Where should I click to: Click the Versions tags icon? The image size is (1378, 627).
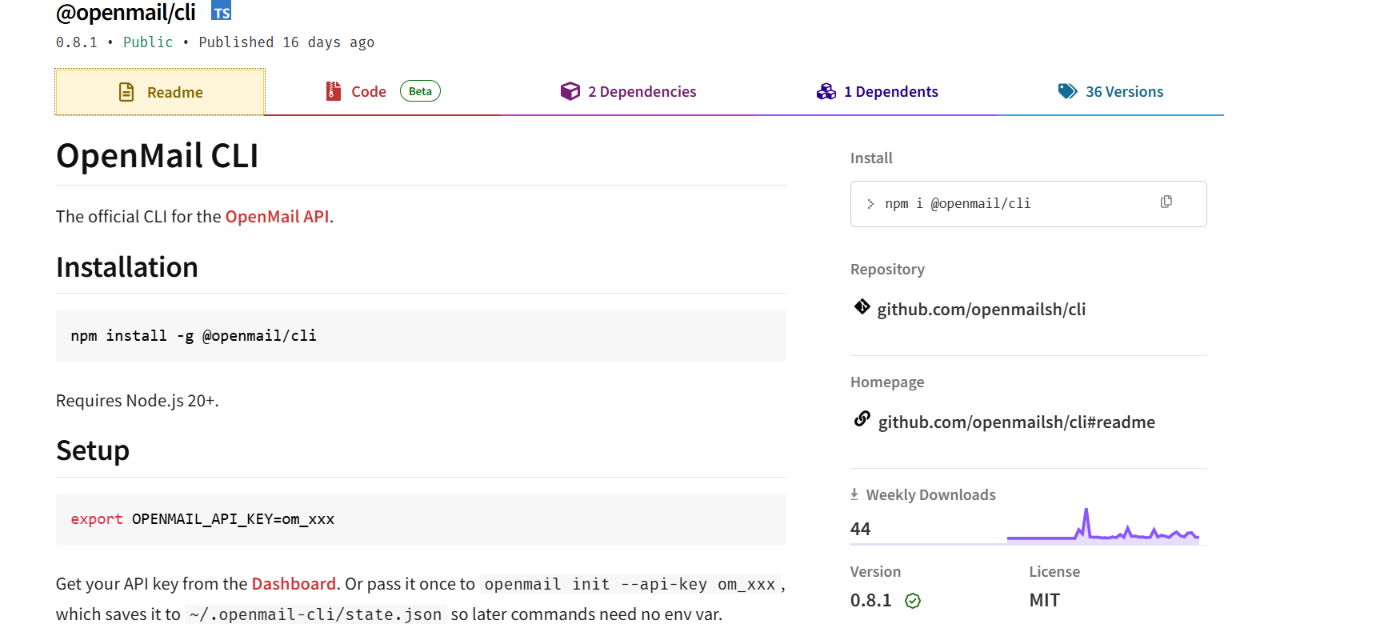[1067, 91]
